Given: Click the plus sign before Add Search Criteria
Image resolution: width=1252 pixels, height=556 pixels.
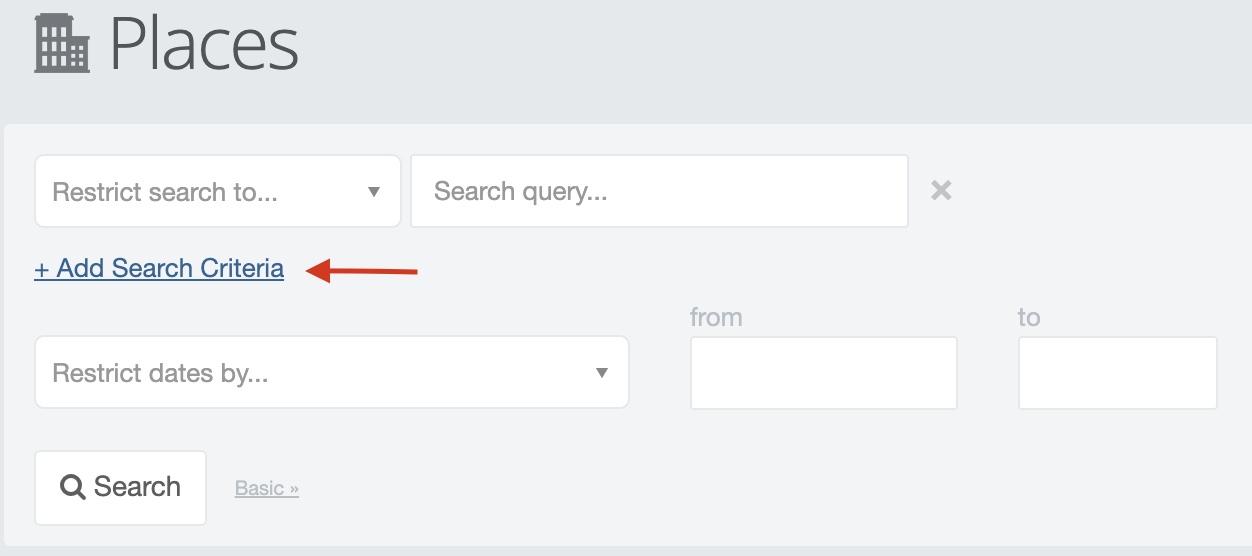Looking at the screenshot, I should pos(42,270).
